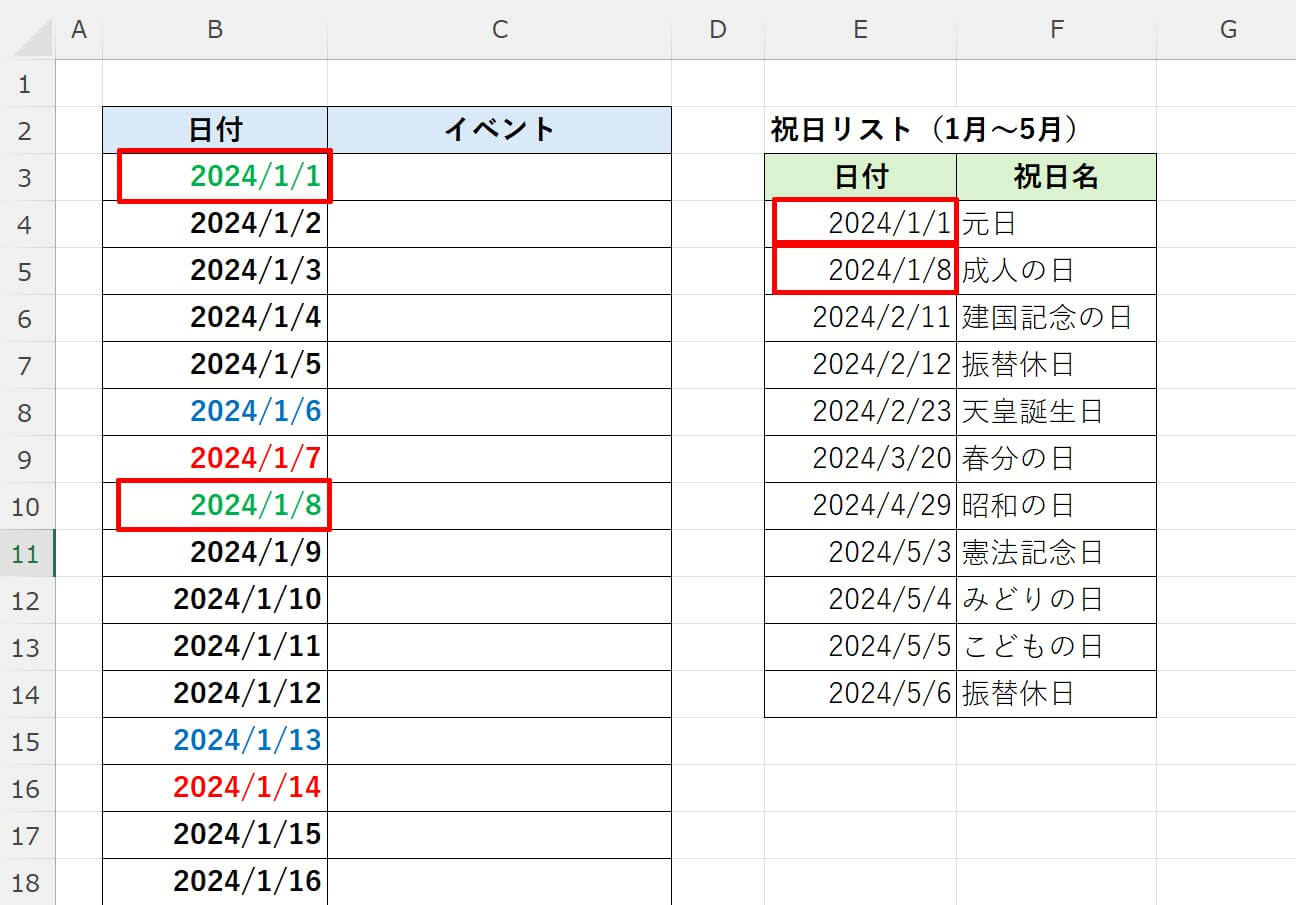Select the blue 2024/1/13 cell

(215, 741)
